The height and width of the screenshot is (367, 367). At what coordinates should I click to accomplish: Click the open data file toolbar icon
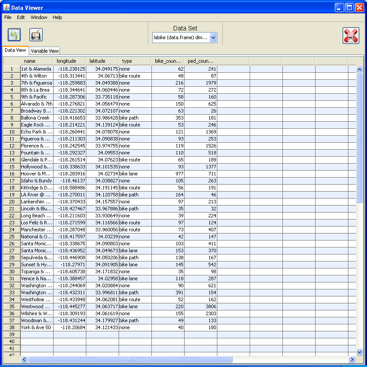point(14,35)
